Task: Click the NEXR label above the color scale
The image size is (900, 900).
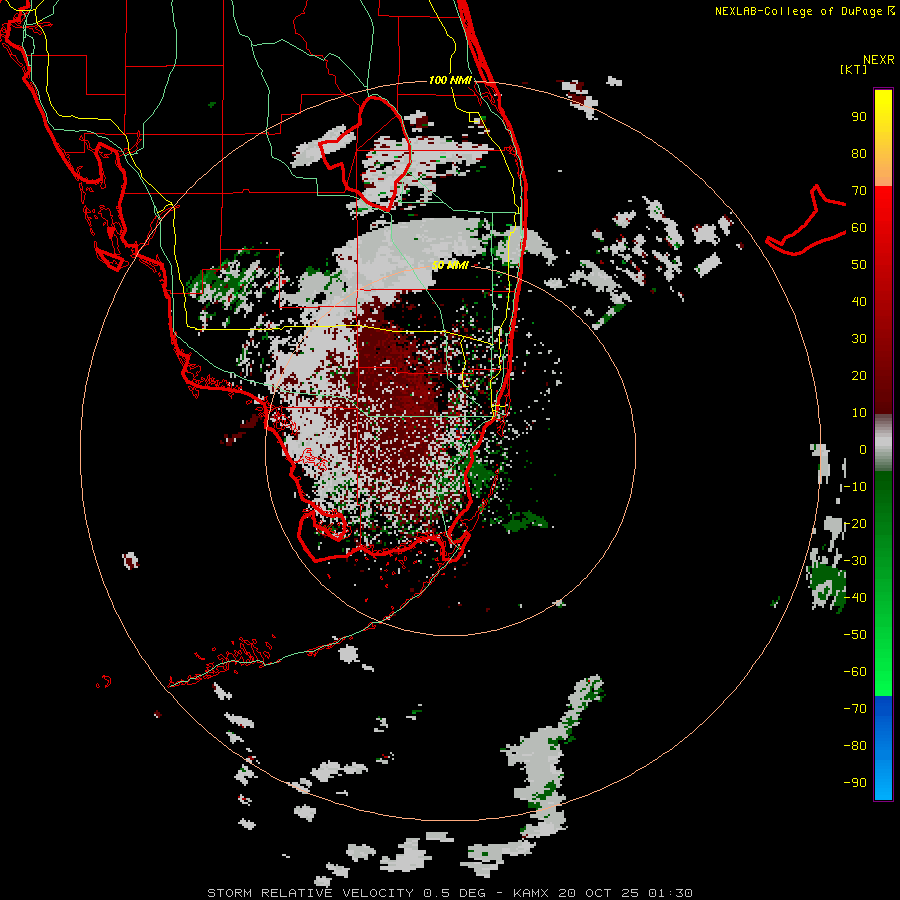Action: [x=879, y=60]
